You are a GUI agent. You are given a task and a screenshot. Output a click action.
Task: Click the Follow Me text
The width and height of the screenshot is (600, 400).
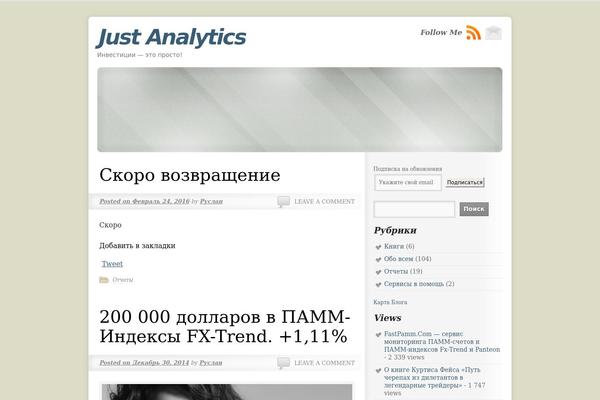[441, 33]
